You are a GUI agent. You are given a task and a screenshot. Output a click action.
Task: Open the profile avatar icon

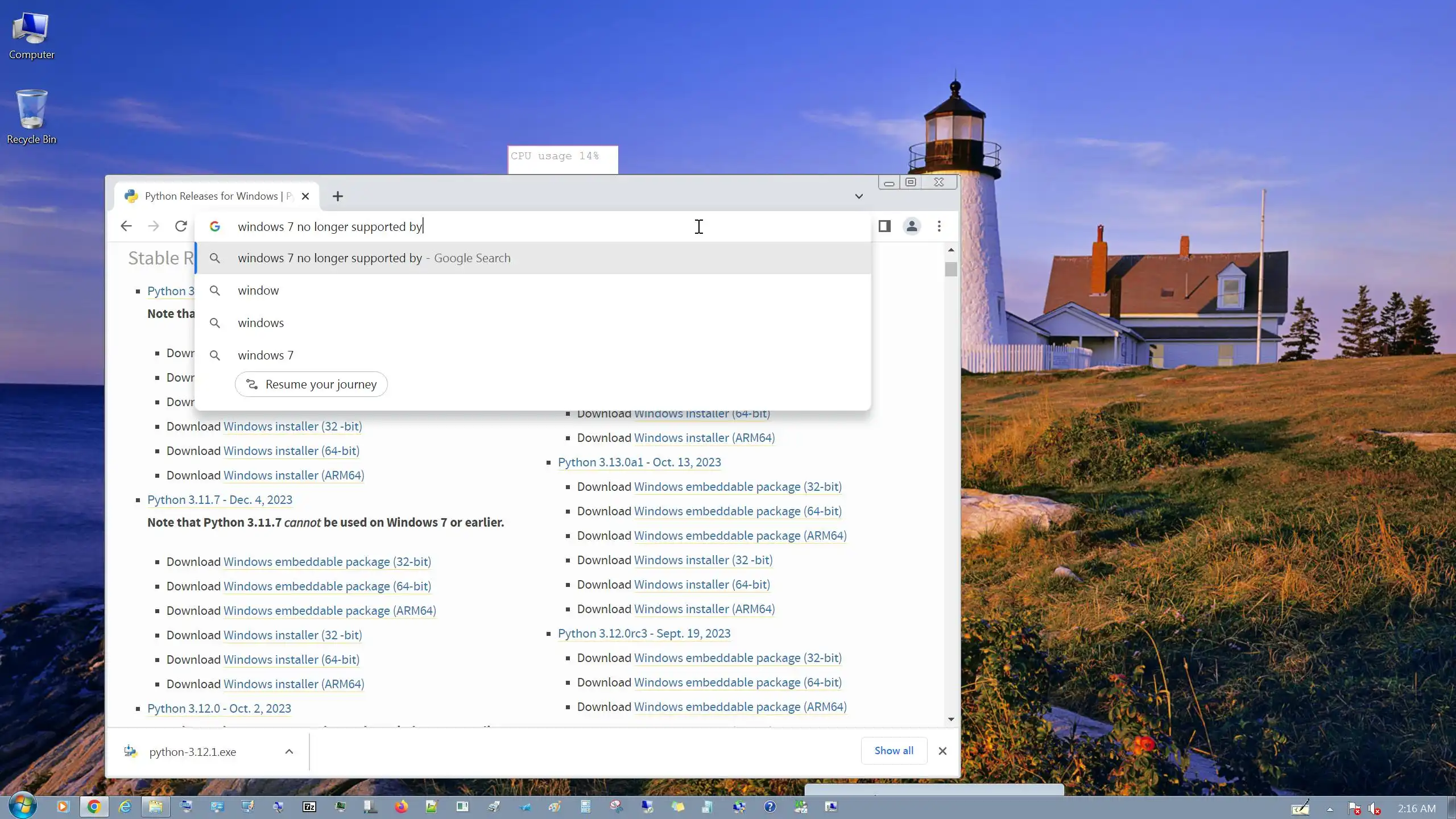tap(912, 226)
